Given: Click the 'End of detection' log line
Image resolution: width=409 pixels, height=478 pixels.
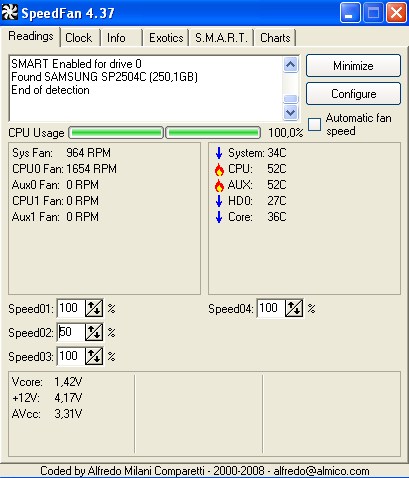Looking at the screenshot, I should (x=50, y=90).
